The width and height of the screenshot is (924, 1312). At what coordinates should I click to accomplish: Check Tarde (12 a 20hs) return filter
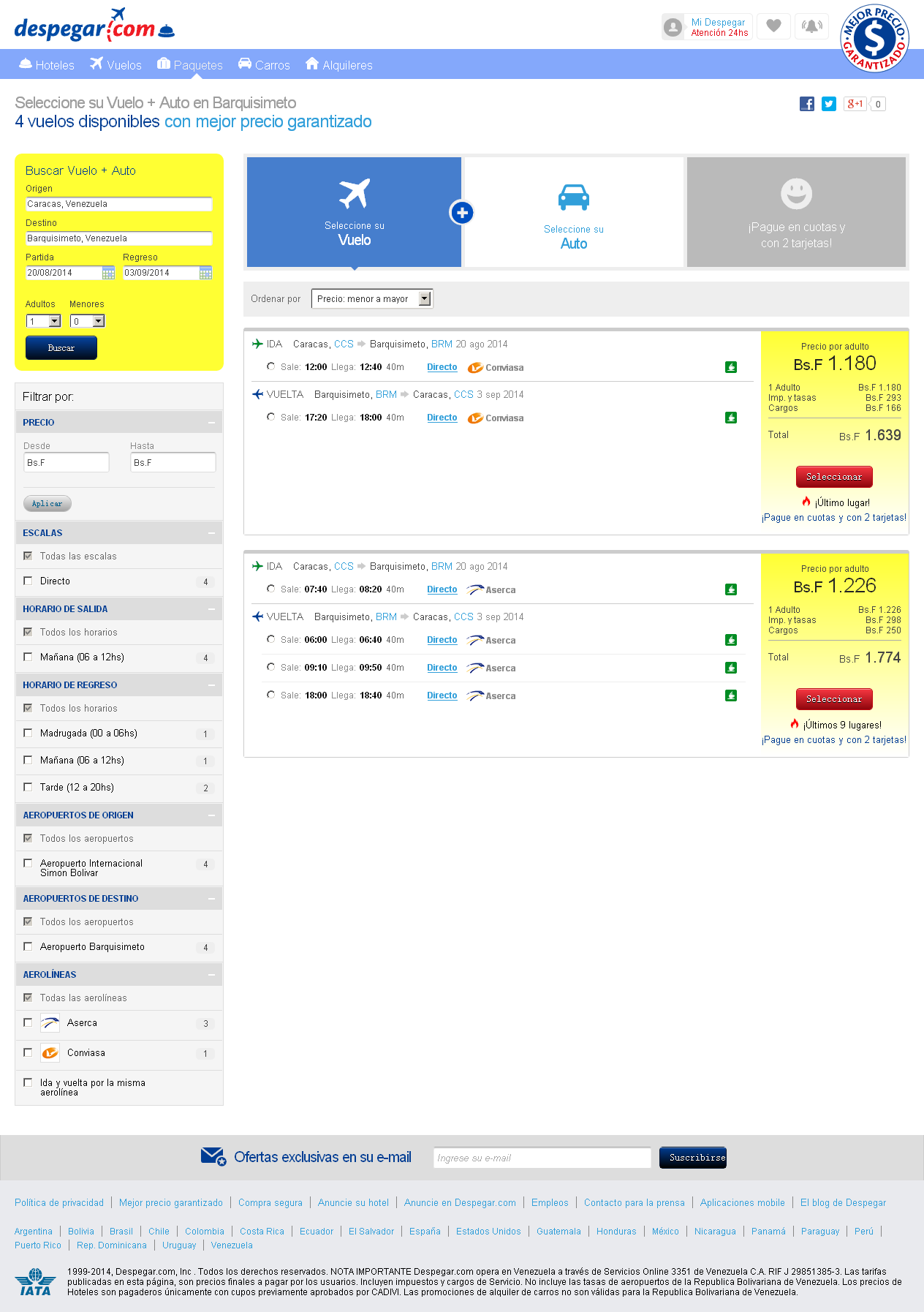click(x=28, y=787)
